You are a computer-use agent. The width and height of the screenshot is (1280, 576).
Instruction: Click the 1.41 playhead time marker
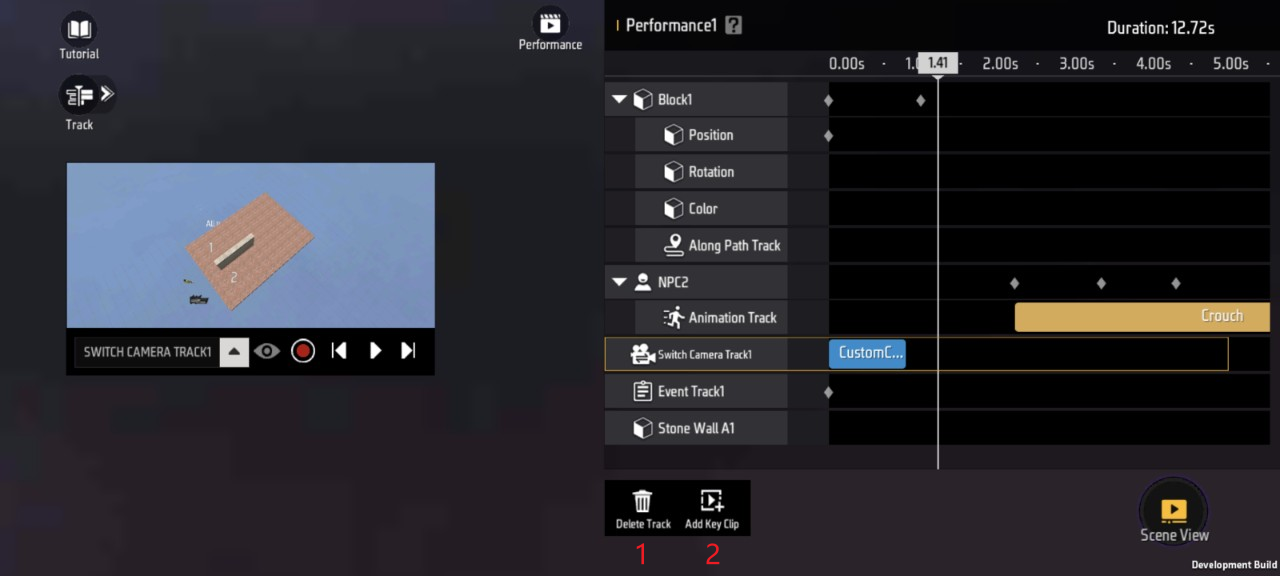tap(938, 63)
